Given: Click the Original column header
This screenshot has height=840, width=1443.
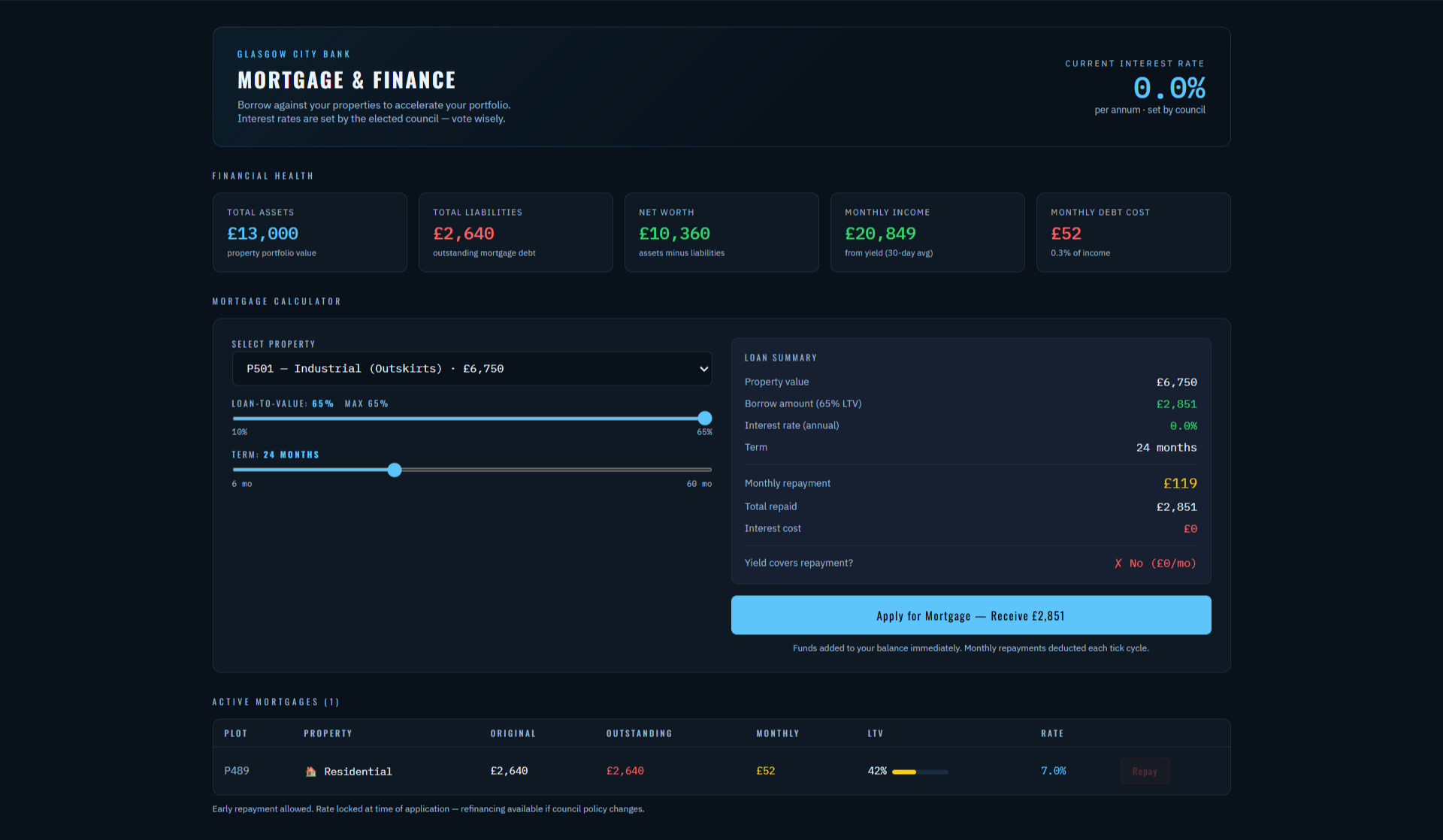Looking at the screenshot, I should pos(513,733).
